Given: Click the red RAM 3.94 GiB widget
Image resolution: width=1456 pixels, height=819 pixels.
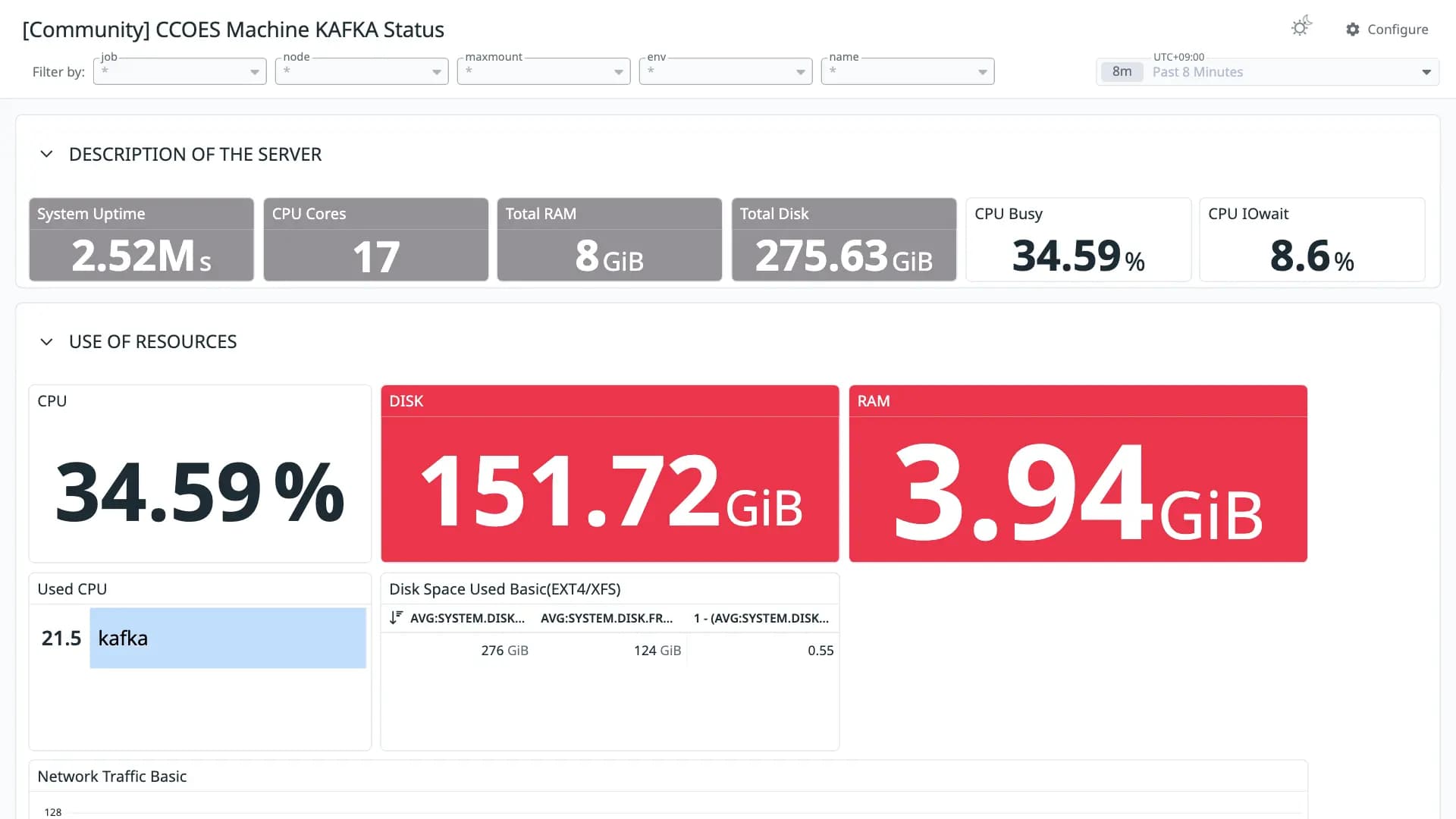Looking at the screenshot, I should (1078, 474).
